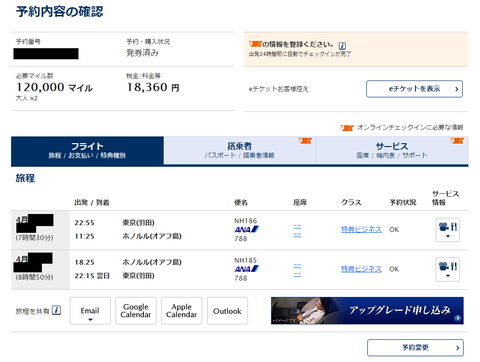Click the (8時間50分) duration text
Screen dimensions: 480x362
(x=35, y=277)
